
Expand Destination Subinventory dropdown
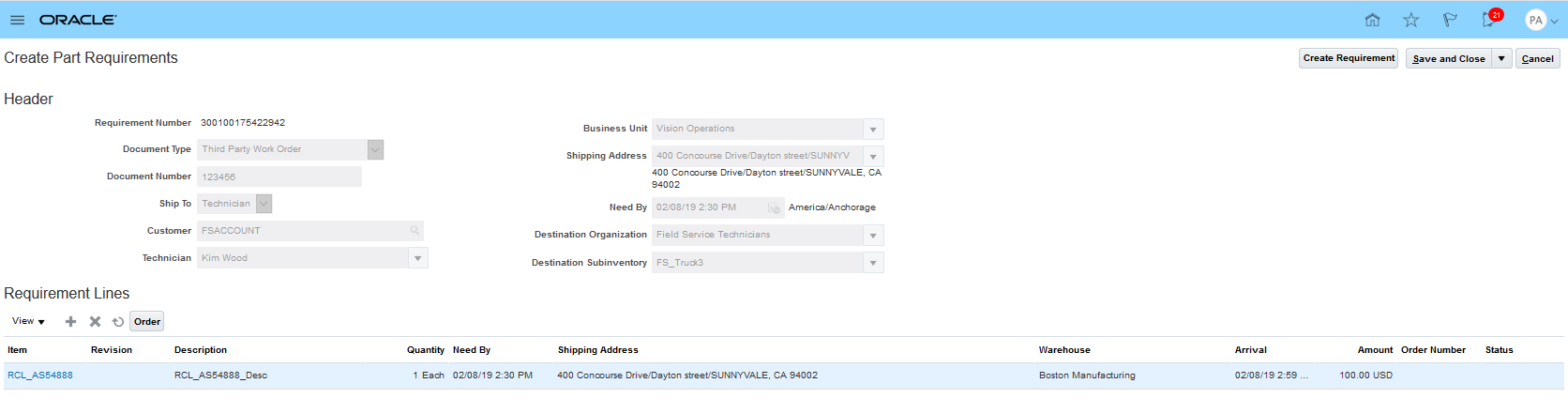pyautogui.click(x=873, y=264)
